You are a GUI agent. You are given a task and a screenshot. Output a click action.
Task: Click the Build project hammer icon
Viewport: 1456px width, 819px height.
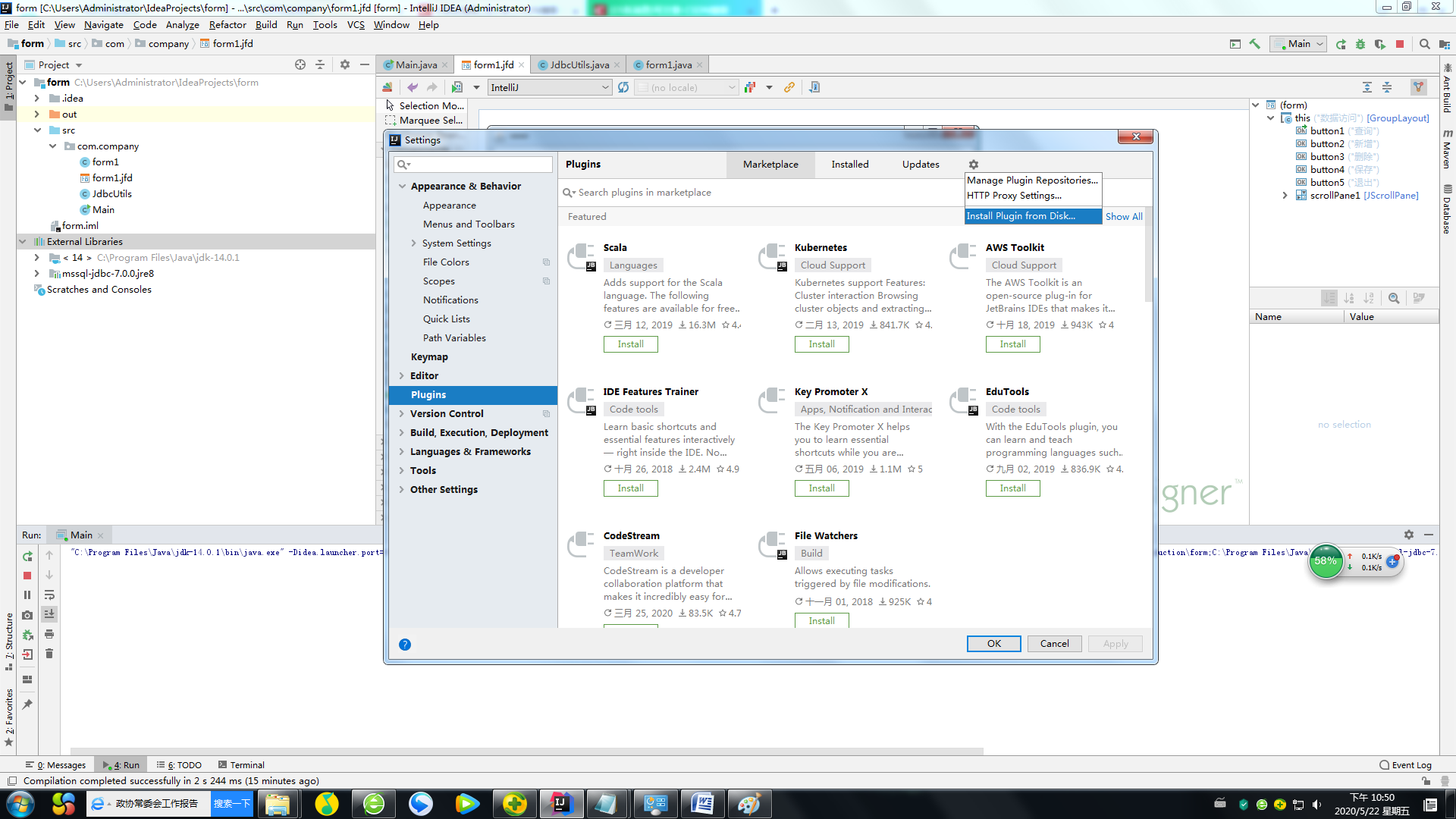coord(1254,44)
